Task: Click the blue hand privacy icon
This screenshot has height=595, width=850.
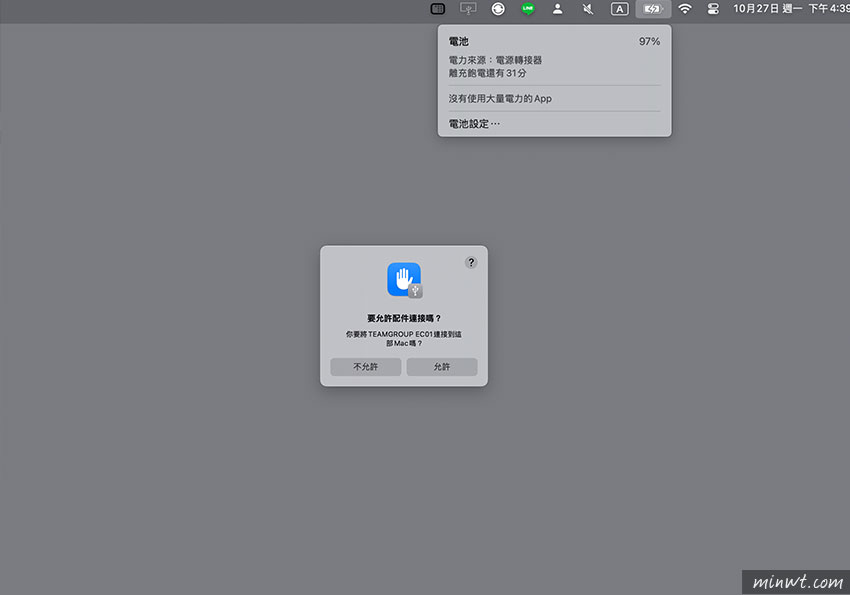Action: tap(402, 278)
